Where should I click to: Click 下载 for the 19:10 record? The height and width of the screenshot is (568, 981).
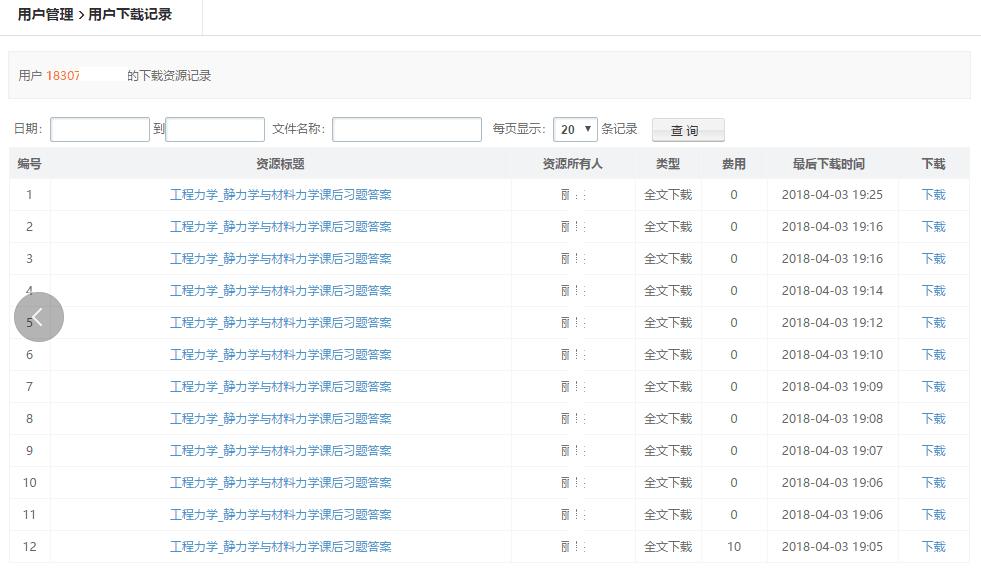click(933, 355)
